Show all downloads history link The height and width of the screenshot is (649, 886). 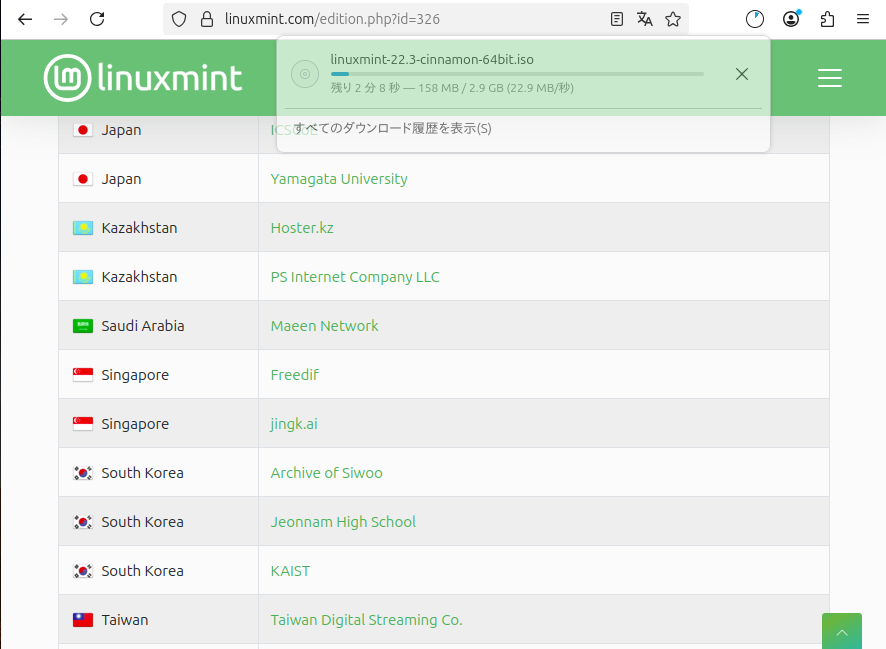[393, 129]
